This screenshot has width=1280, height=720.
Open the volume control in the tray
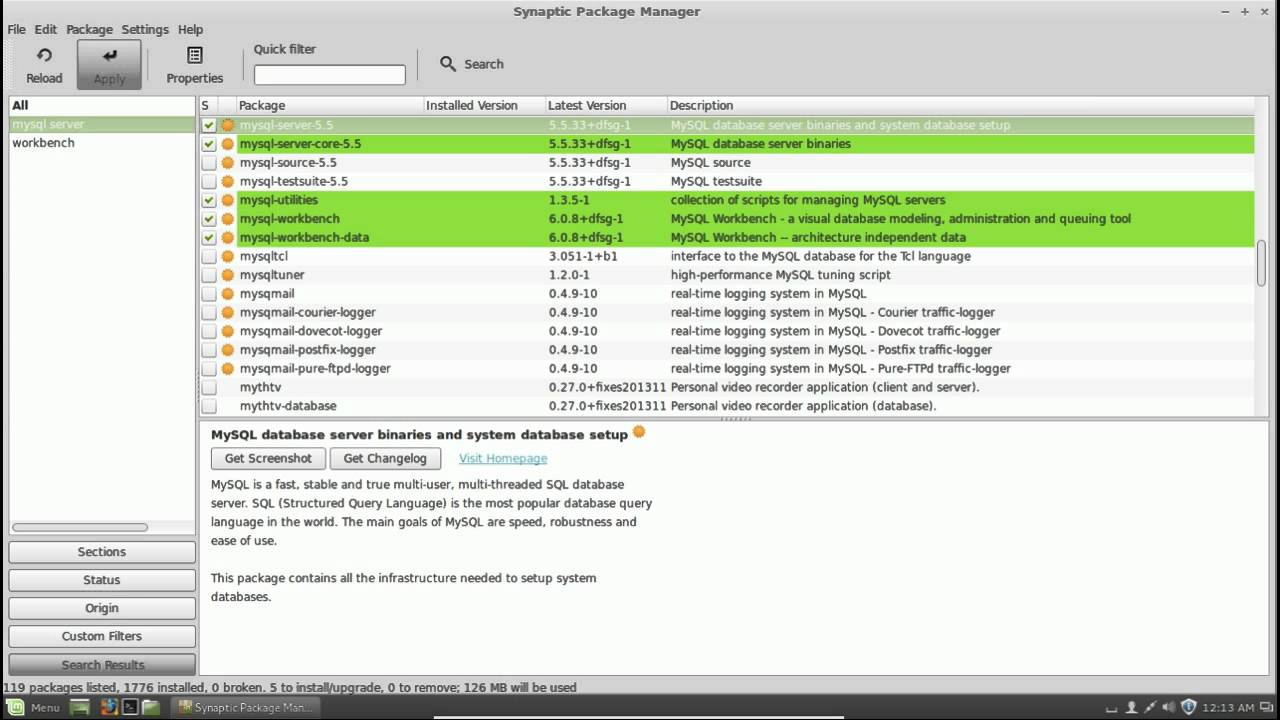(1169, 707)
